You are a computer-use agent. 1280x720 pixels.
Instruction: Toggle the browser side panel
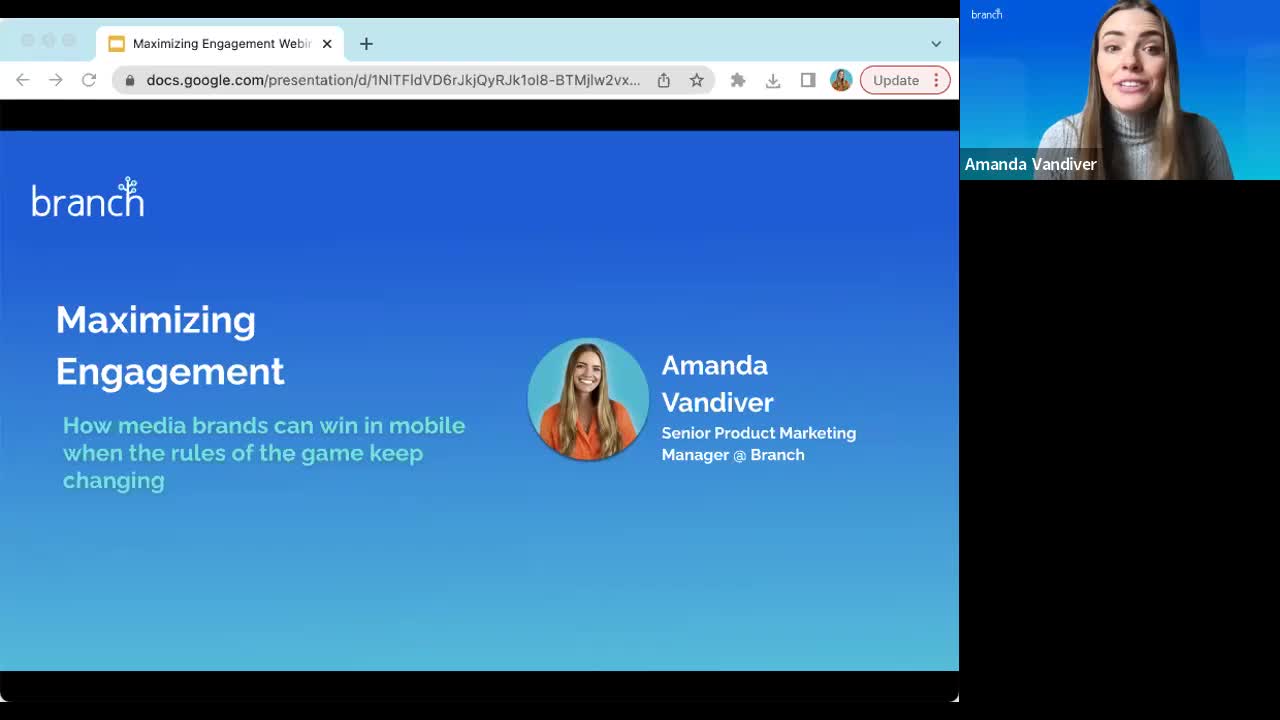pos(808,80)
